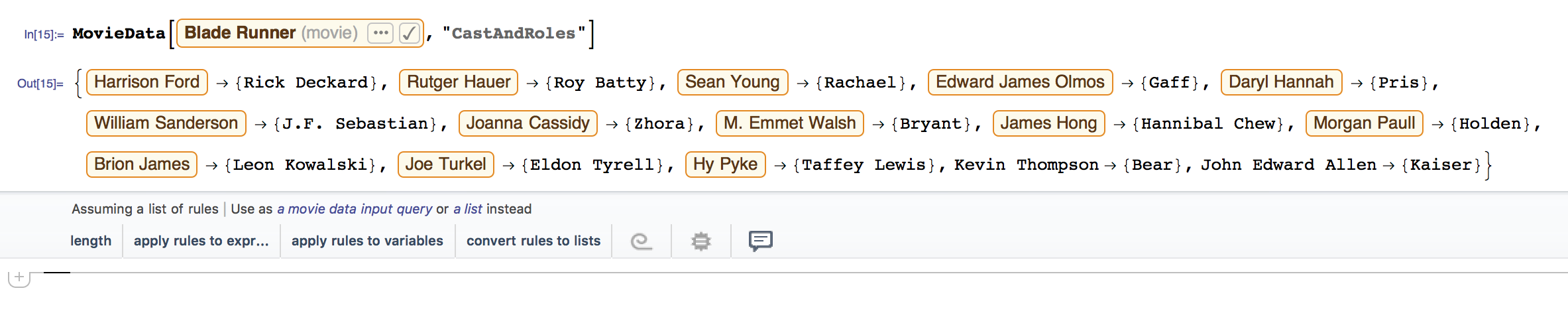Image resolution: width=1568 pixels, height=333 pixels.
Task: Select Hy Pyke entity
Action: click(x=726, y=165)
